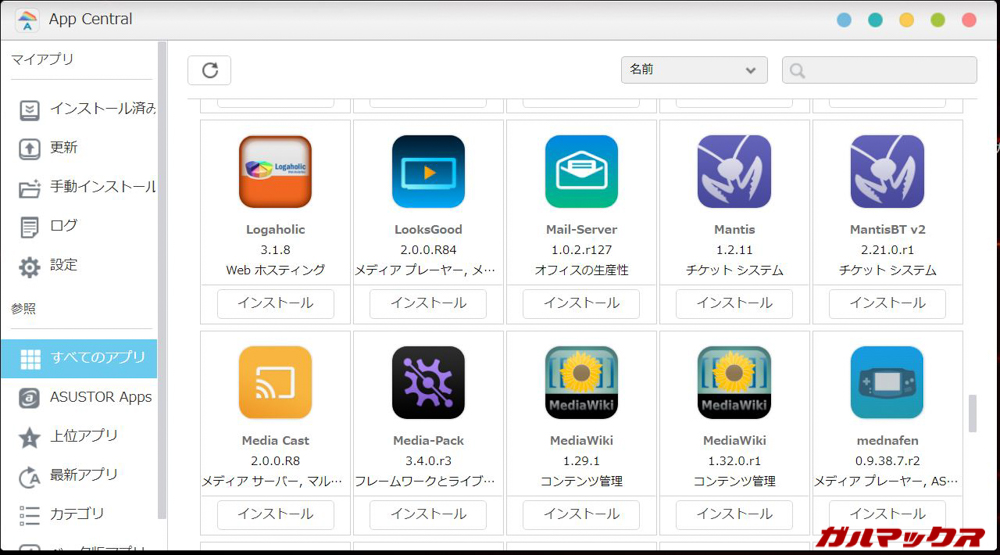Click インストール button under Logaholic
The height and width of the screenshot is (555, 1000).
(275, 303)
